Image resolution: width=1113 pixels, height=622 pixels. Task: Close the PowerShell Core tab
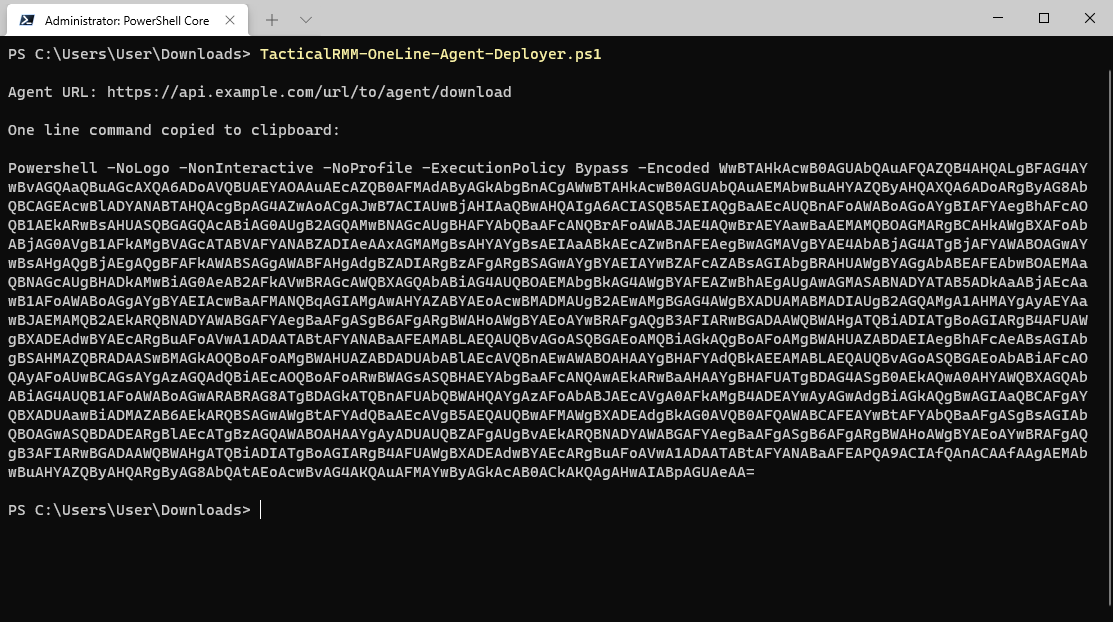pos(230,20)
